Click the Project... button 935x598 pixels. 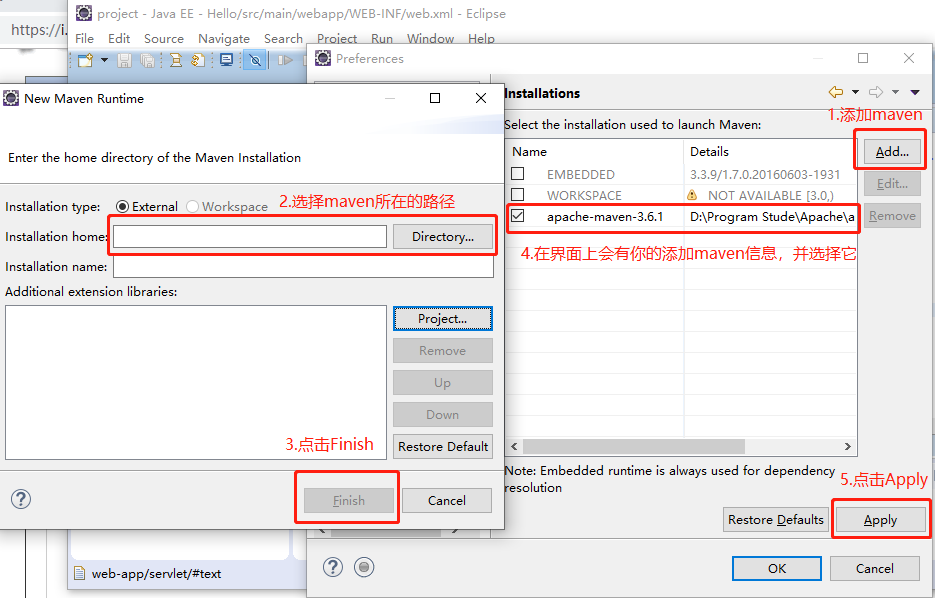click(442, 318)
